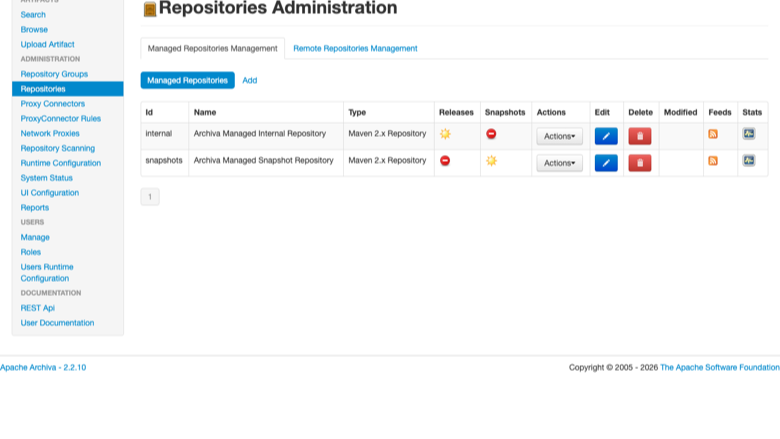This screenshot has width=780, height=439.
Task: Delete the internal repository trash icon
Action: coord(640,136)
